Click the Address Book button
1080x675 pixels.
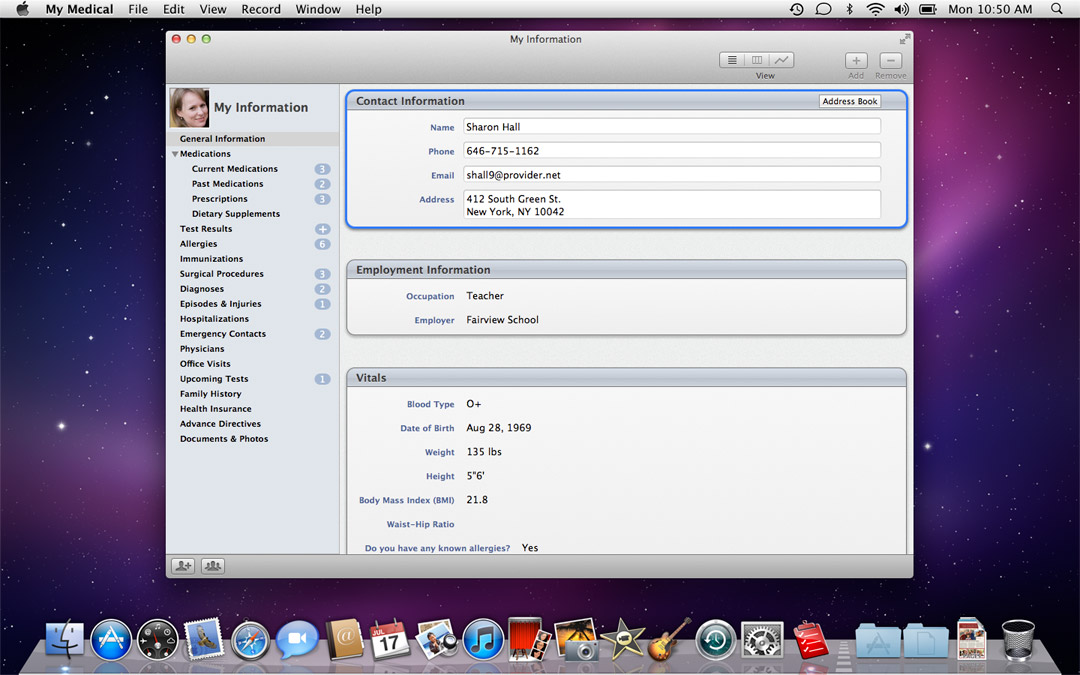click(849, 101)
